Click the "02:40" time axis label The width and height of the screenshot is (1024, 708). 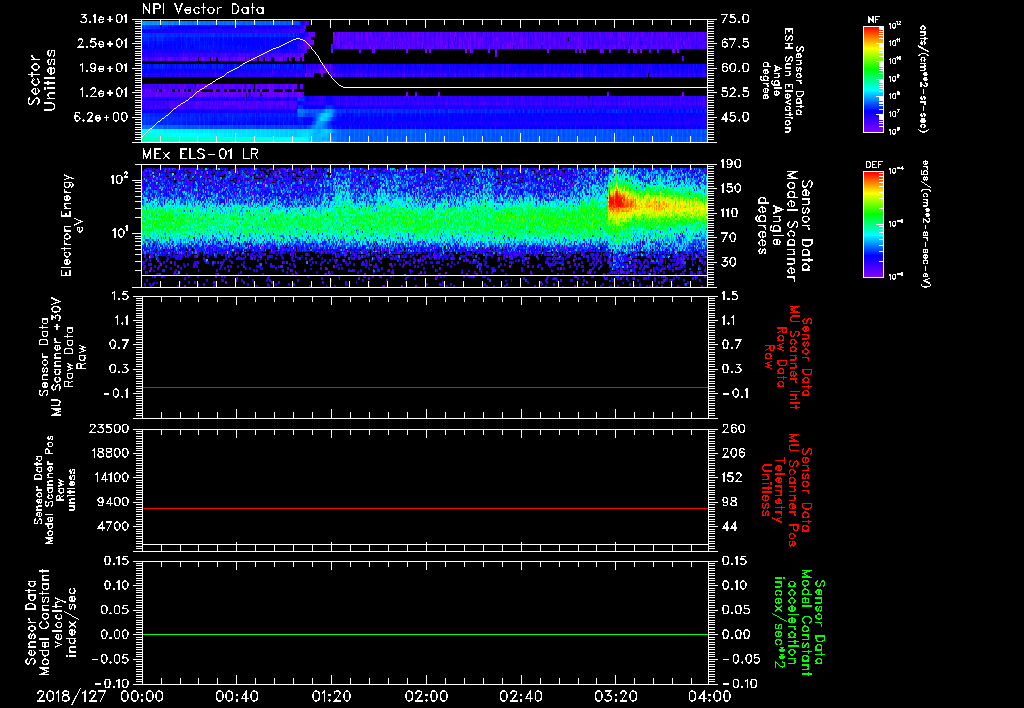520,696
